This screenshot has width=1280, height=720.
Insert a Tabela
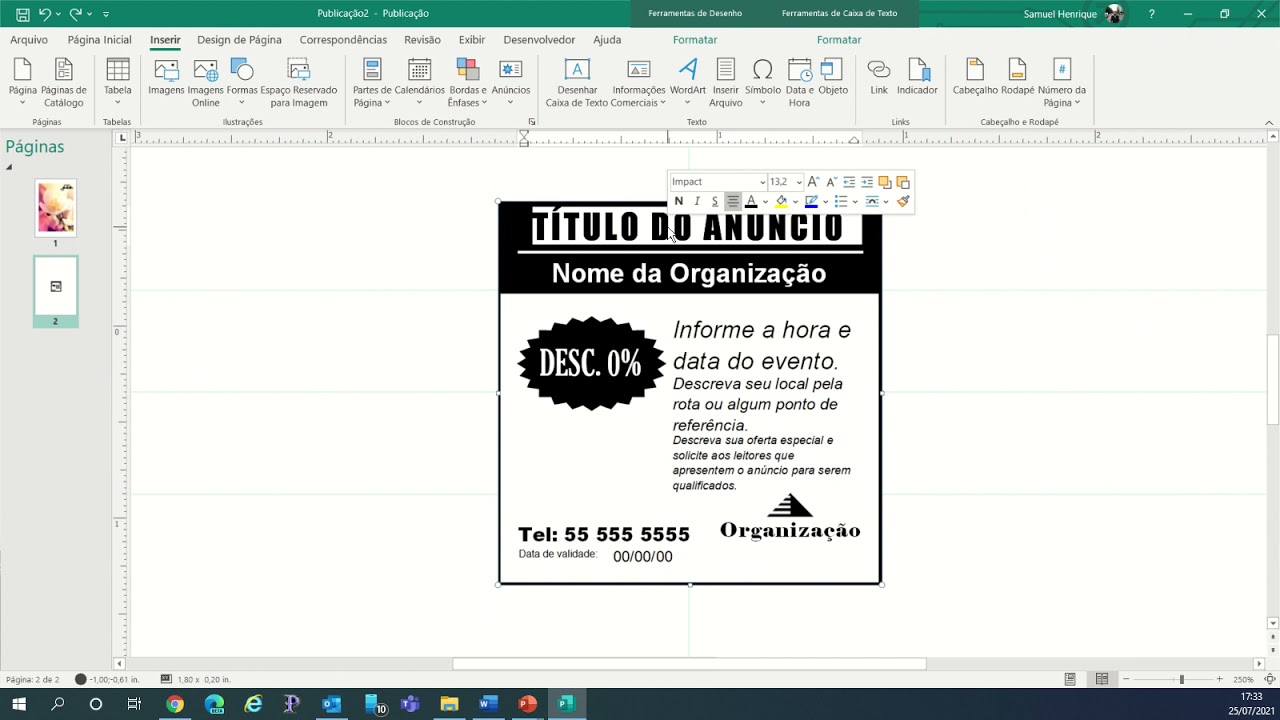[118, 82]
